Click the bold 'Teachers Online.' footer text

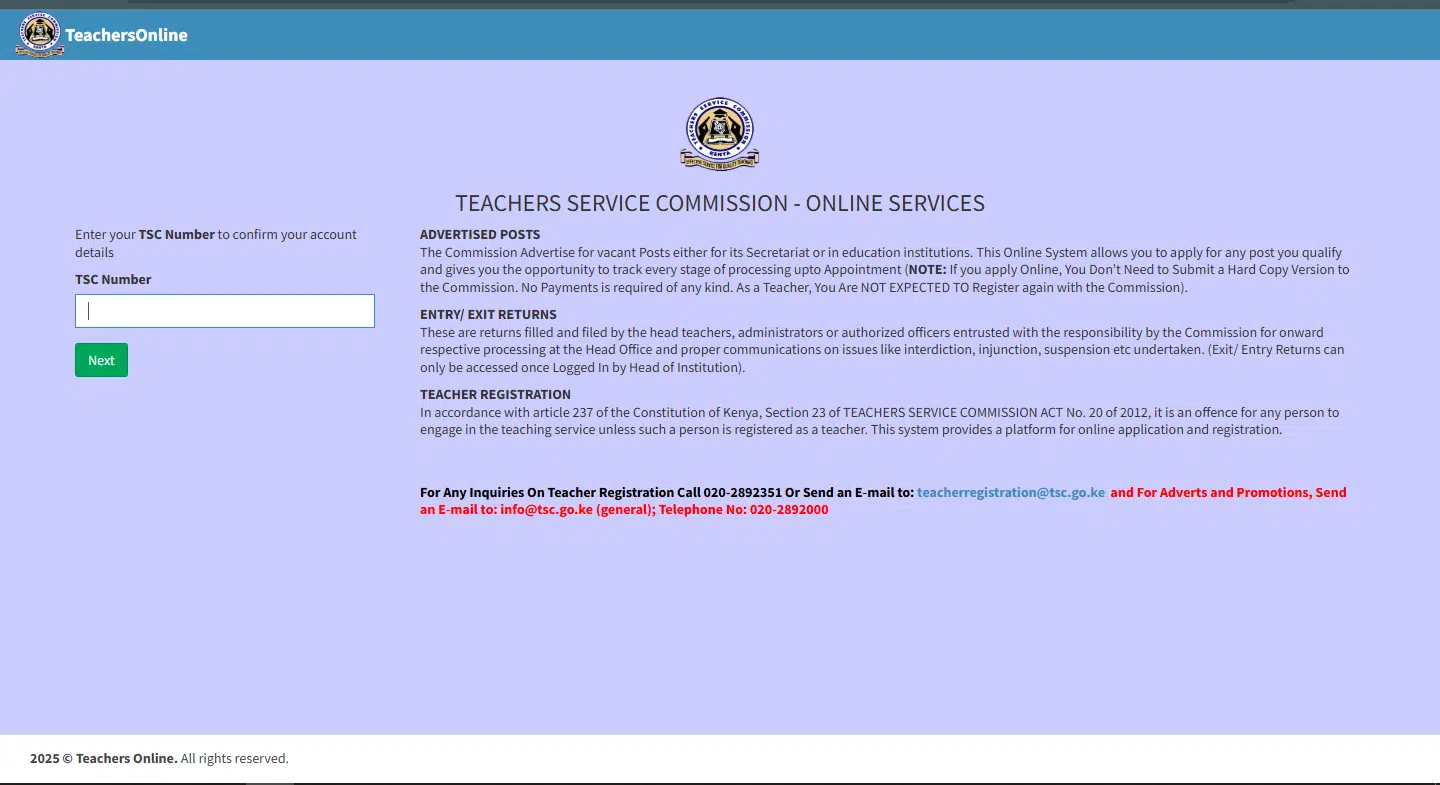point(127,758)
